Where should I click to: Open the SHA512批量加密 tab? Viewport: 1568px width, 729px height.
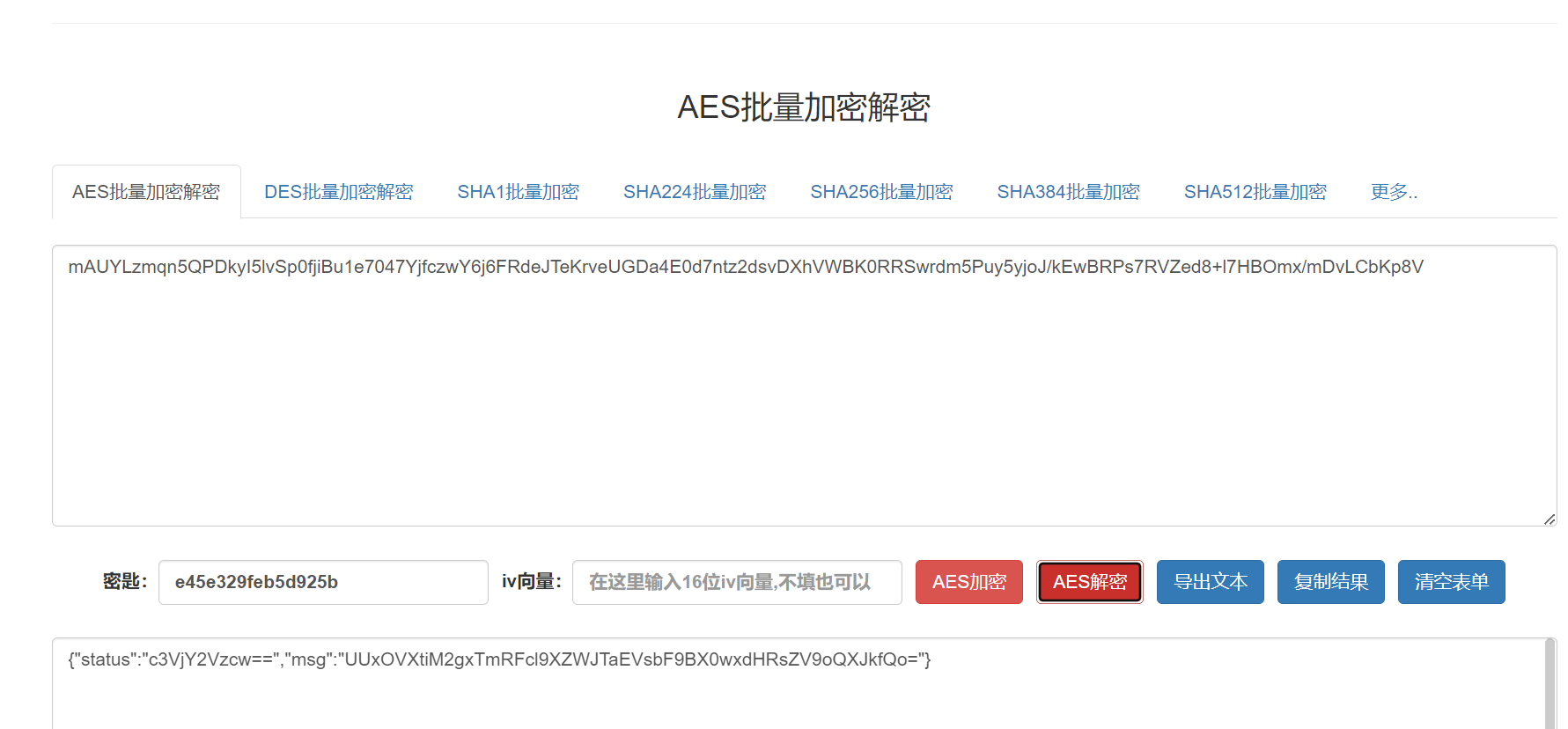[1255, 192]
